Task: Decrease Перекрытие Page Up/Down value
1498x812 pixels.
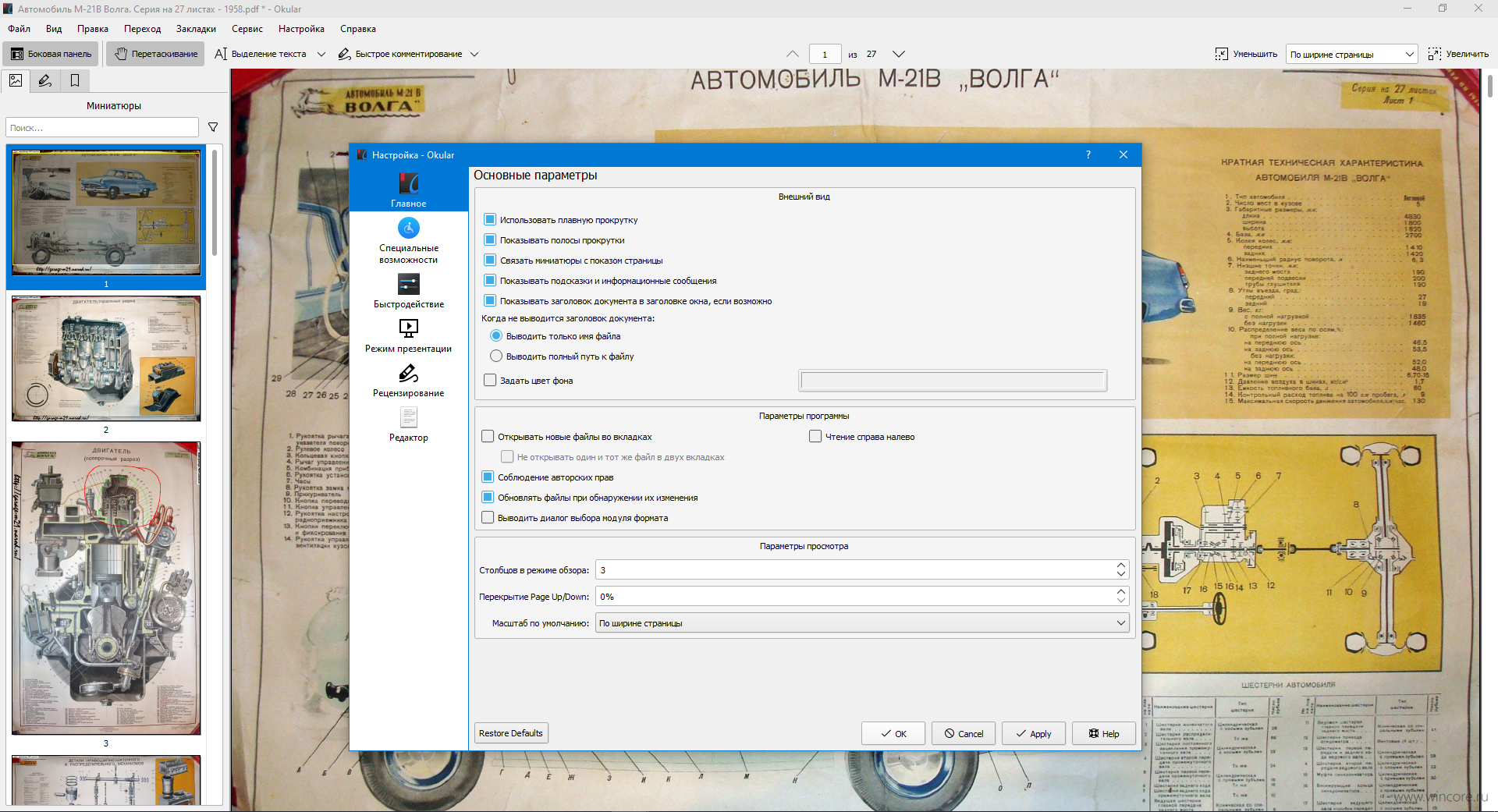Action: click(1121, 601)
